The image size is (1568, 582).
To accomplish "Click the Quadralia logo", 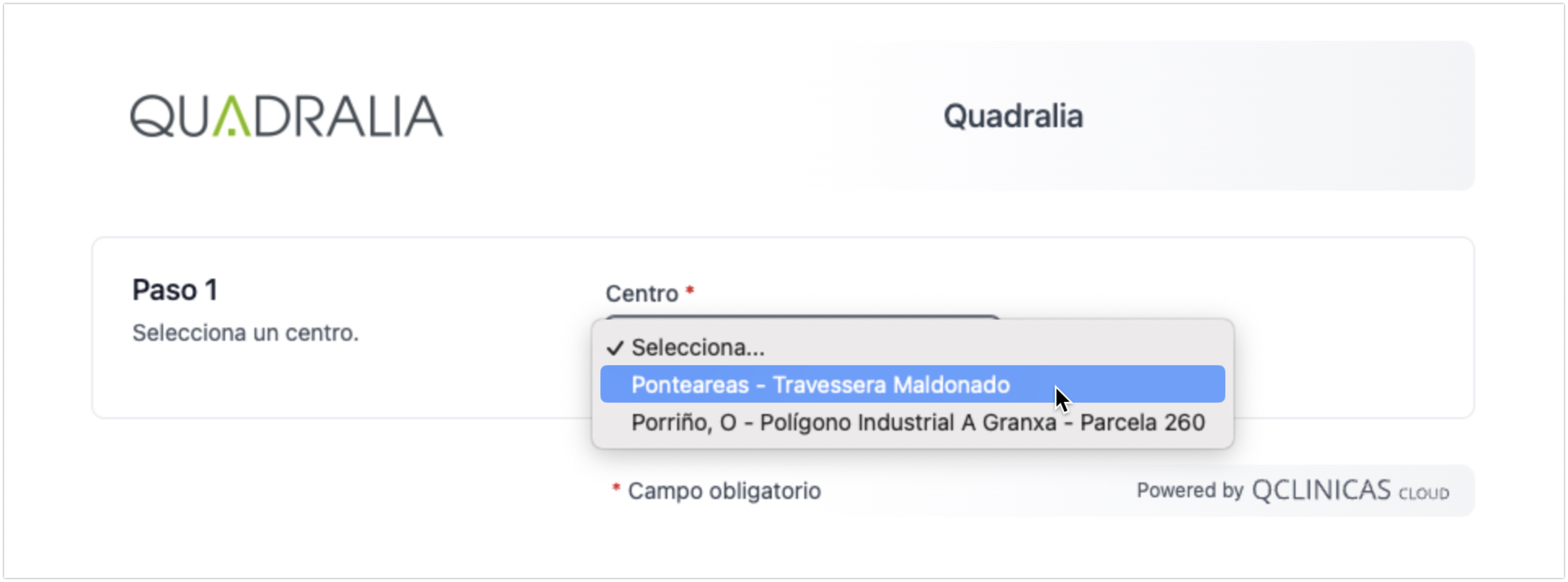I will (286, 116).
